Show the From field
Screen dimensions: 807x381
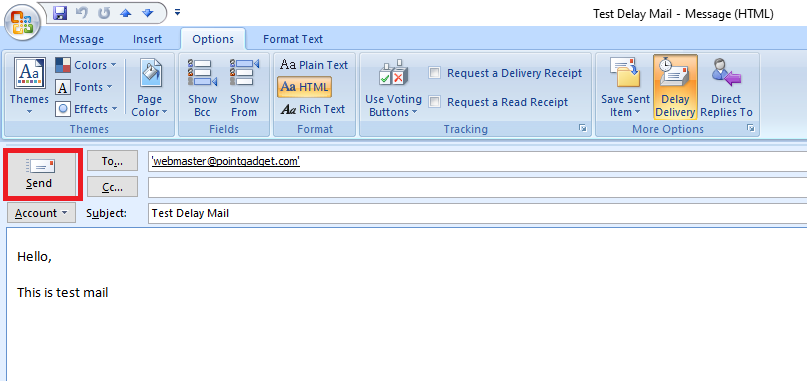(244, 87)
